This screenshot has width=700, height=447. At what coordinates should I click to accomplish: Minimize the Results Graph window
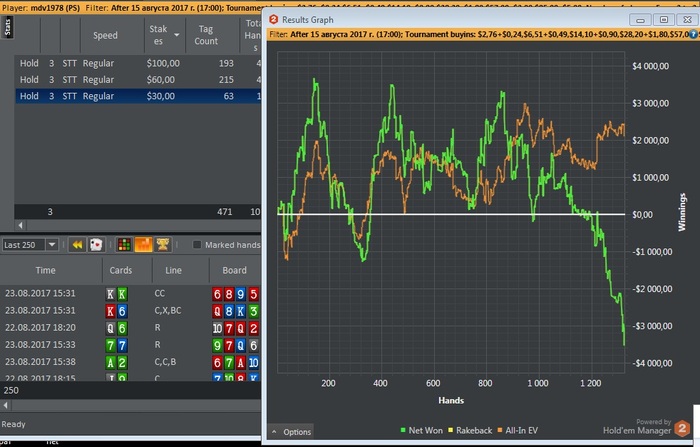tap(640, 20)
